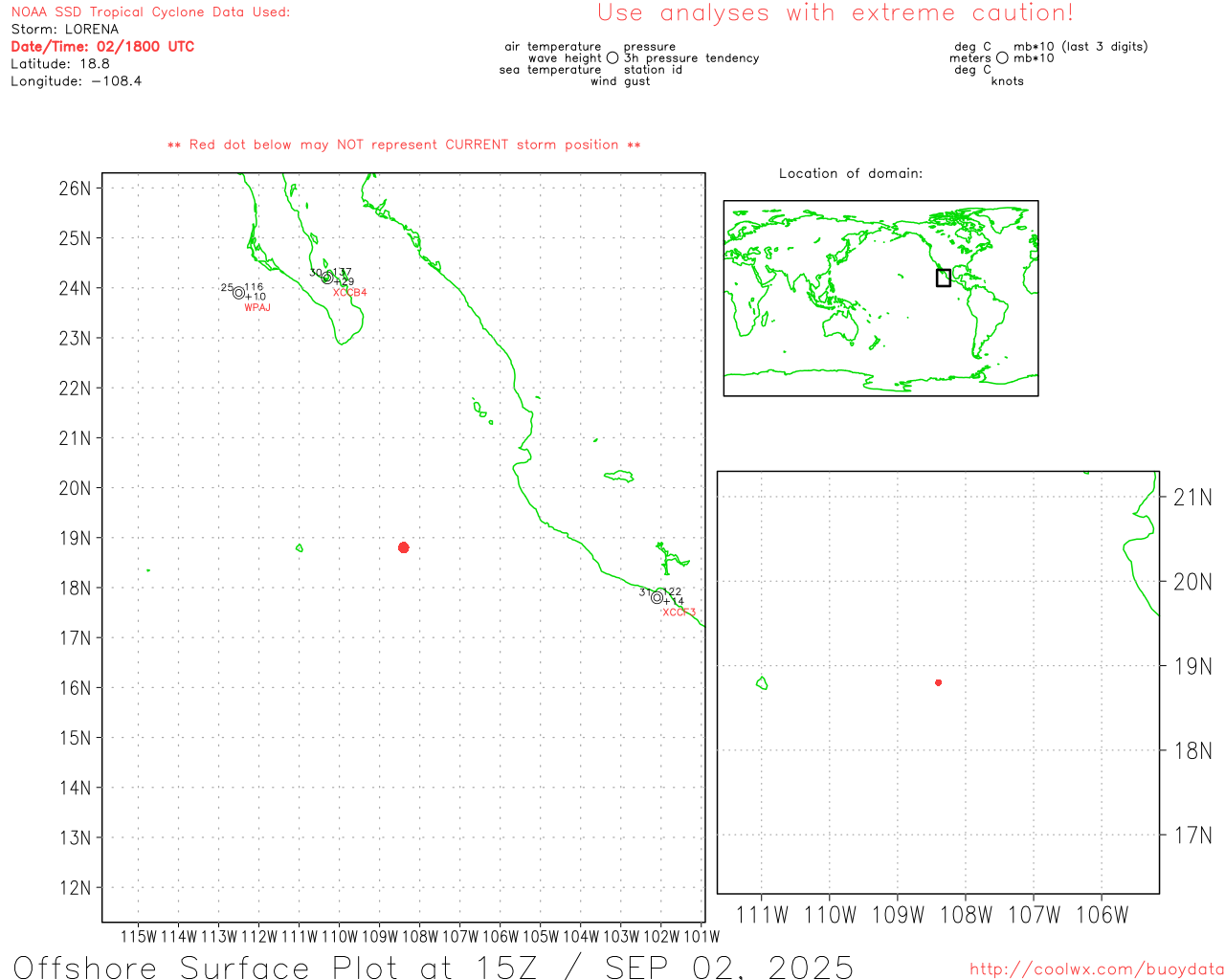Click the 'sea temperature' legend label
This screenshot has height=980, width=1225.
550,69
